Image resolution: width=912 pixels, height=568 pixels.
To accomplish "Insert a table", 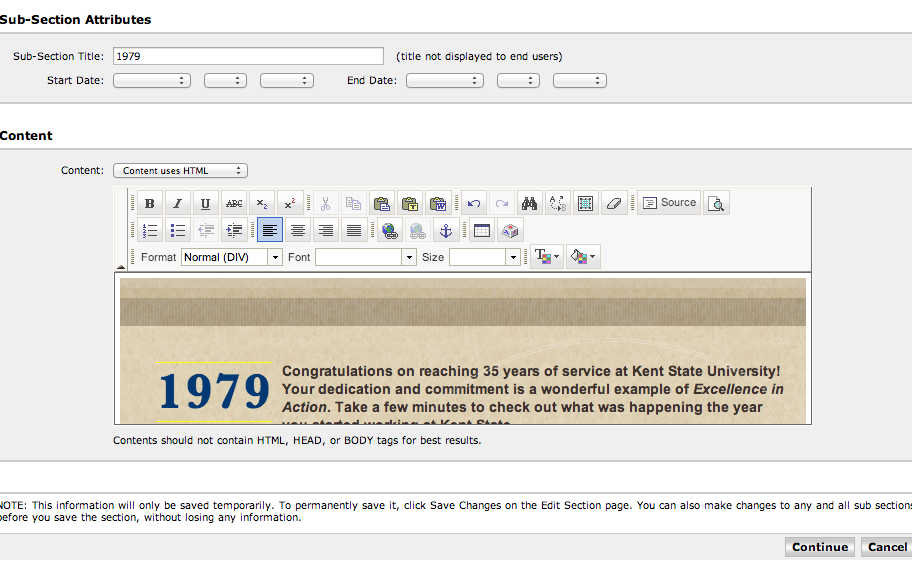I will (482, 231).
